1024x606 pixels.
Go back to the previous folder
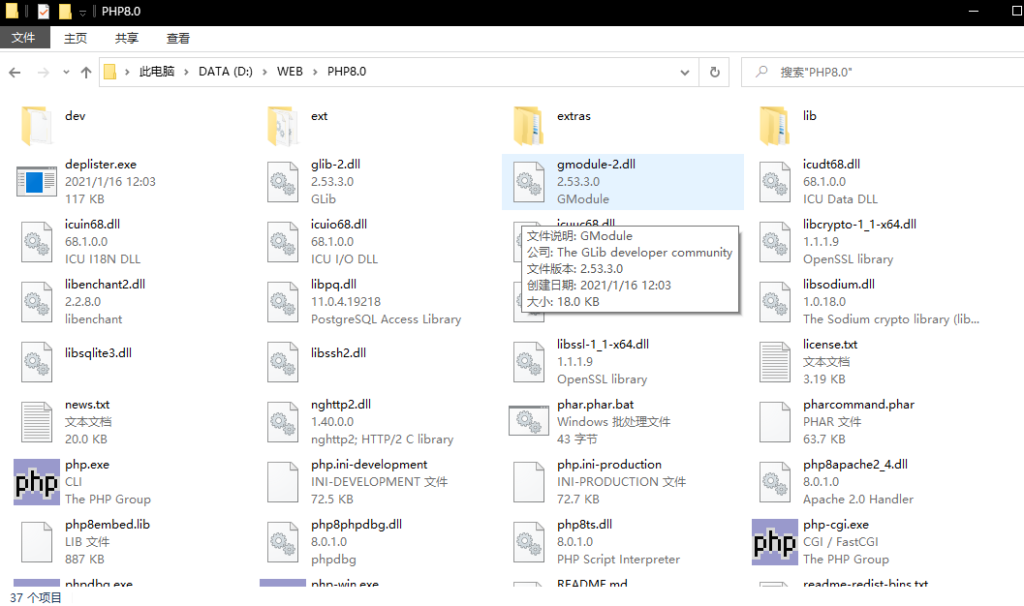coord(15,72)
